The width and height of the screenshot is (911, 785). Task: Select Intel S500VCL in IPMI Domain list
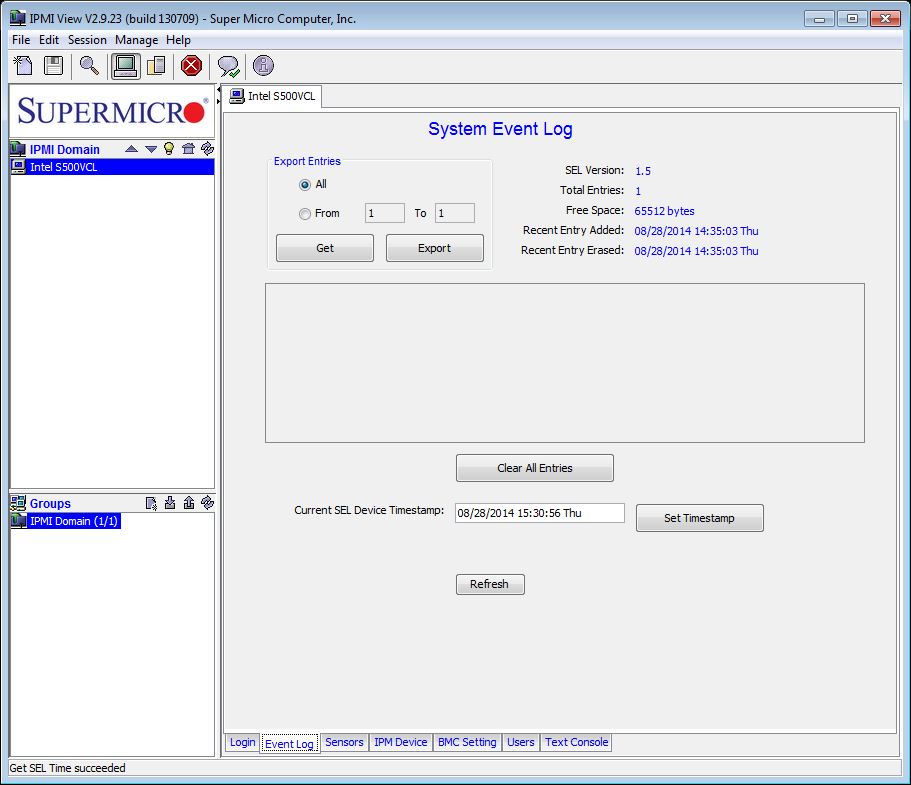click(112, 167)
